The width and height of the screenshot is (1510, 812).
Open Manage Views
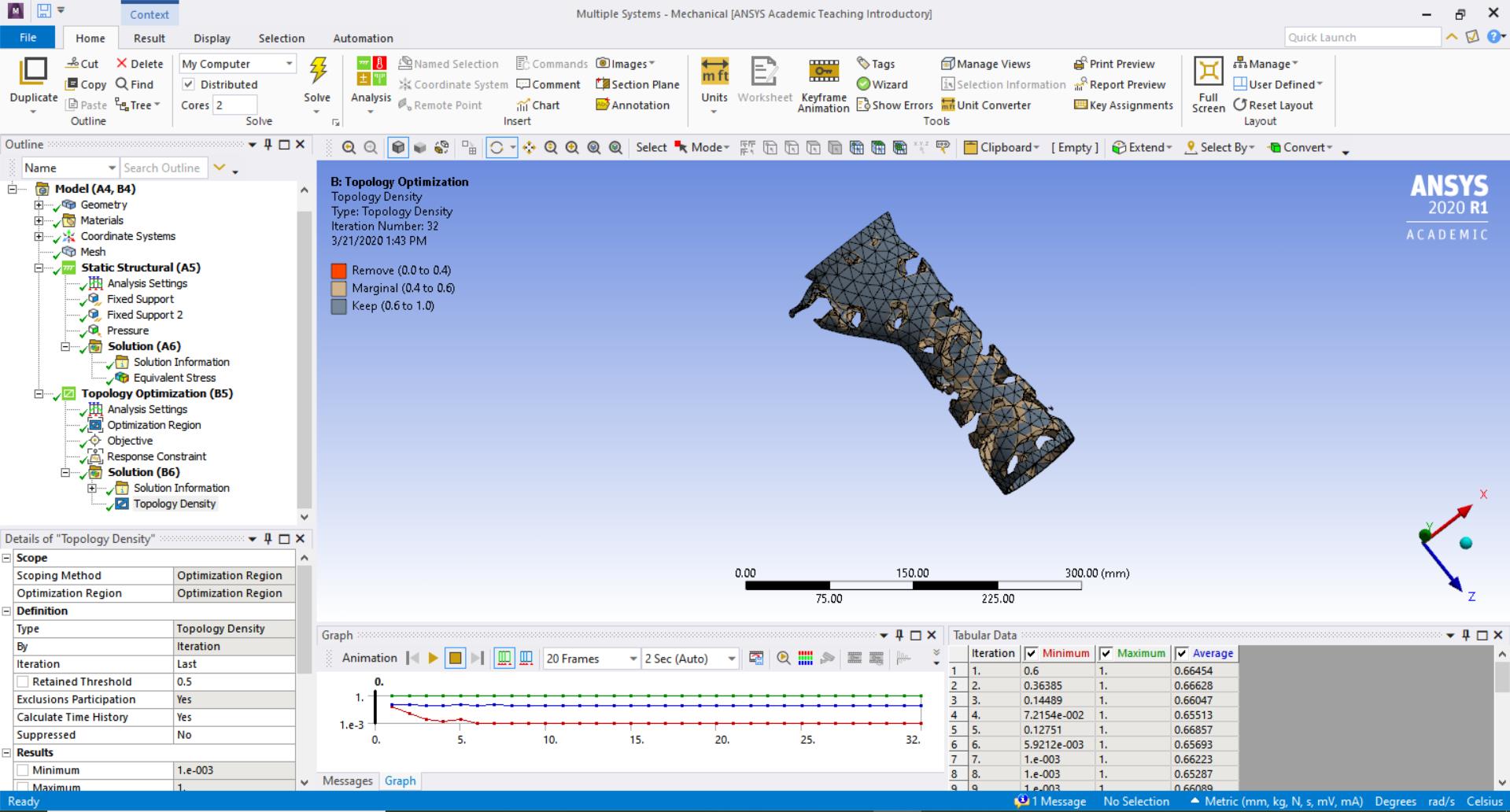click(x=986, y=64)
